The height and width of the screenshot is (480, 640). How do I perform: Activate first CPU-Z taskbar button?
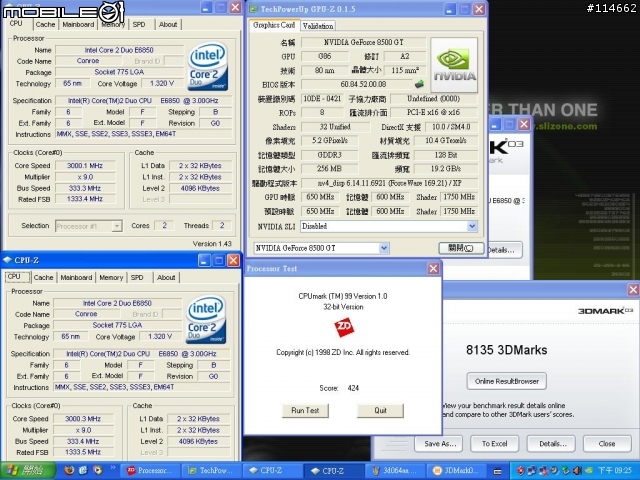(273, 471)
